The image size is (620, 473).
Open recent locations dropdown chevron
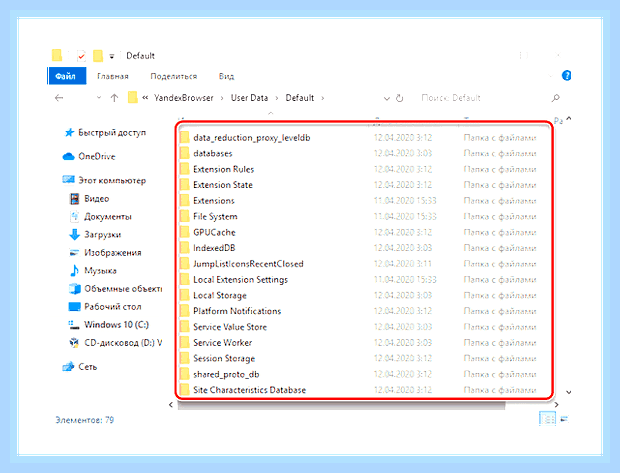tap(99, 97)
